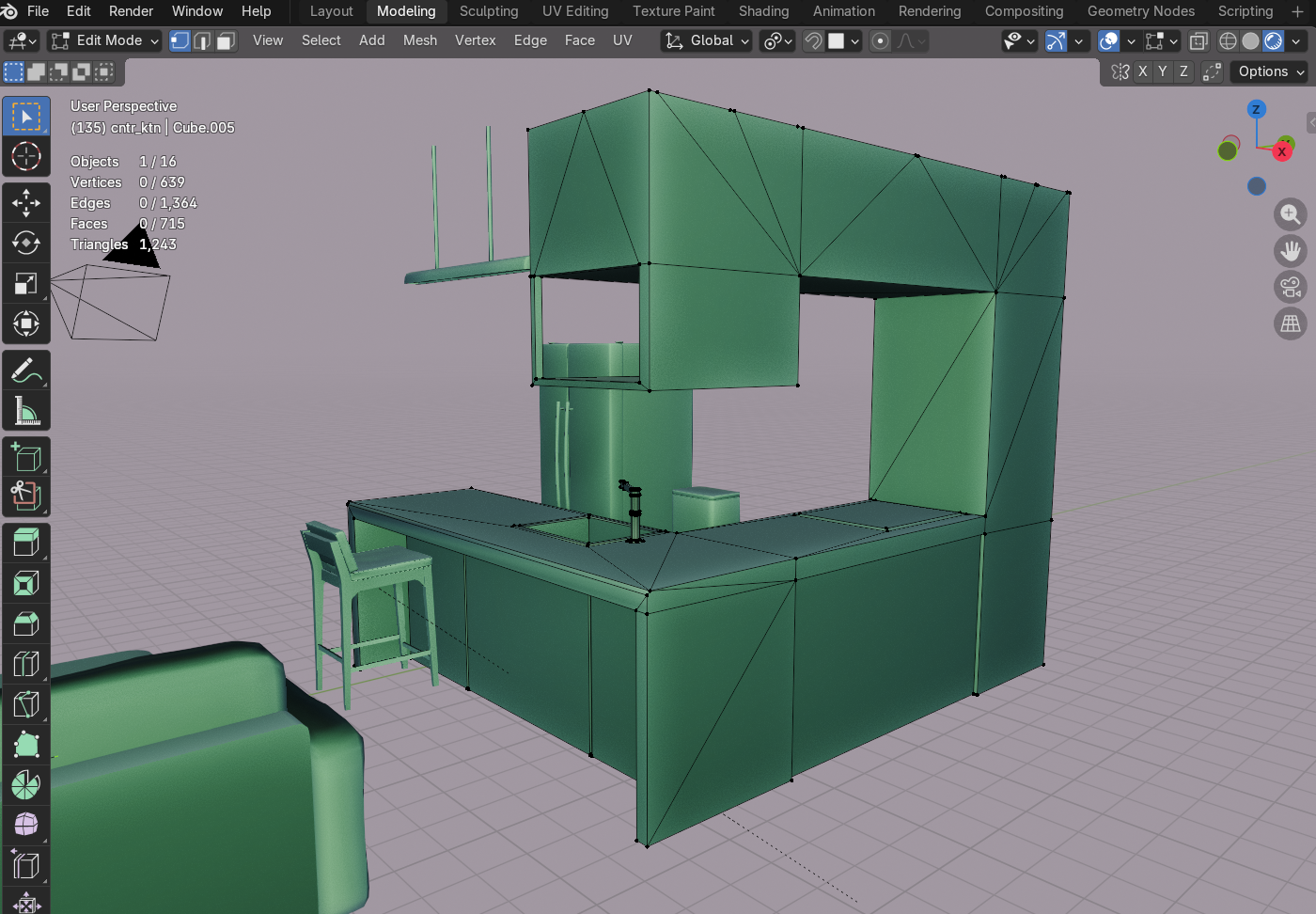This screenshot has height=914, width=1316.
Task: Select the Annotate pencil tool
Action: [x=26, y=370]
